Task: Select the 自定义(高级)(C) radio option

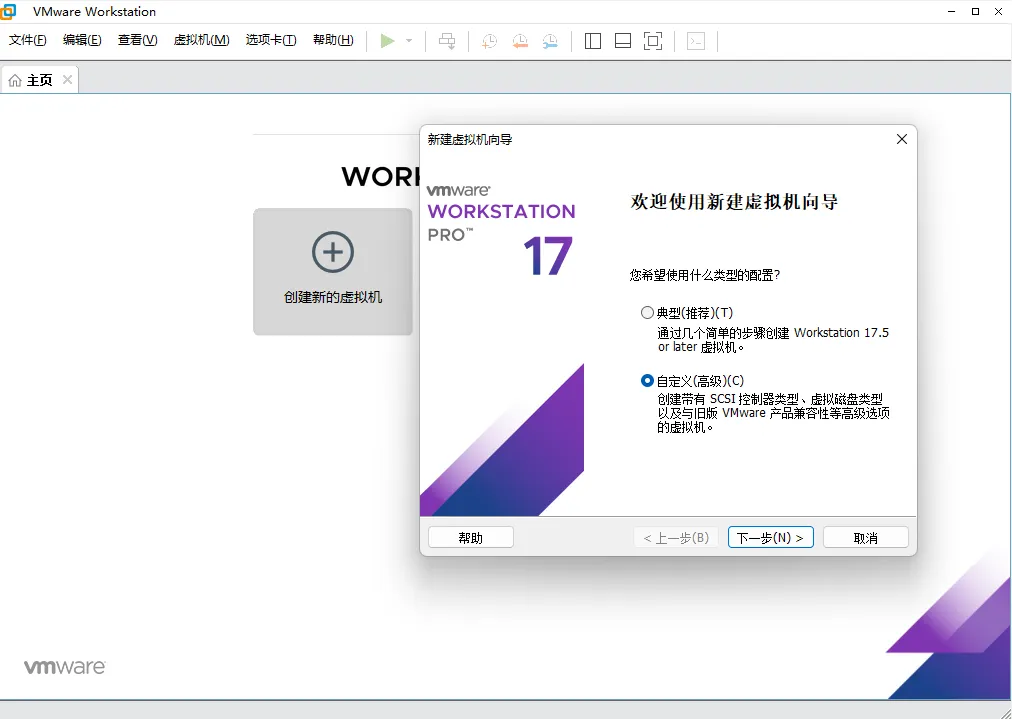Action: click(647, 381)
